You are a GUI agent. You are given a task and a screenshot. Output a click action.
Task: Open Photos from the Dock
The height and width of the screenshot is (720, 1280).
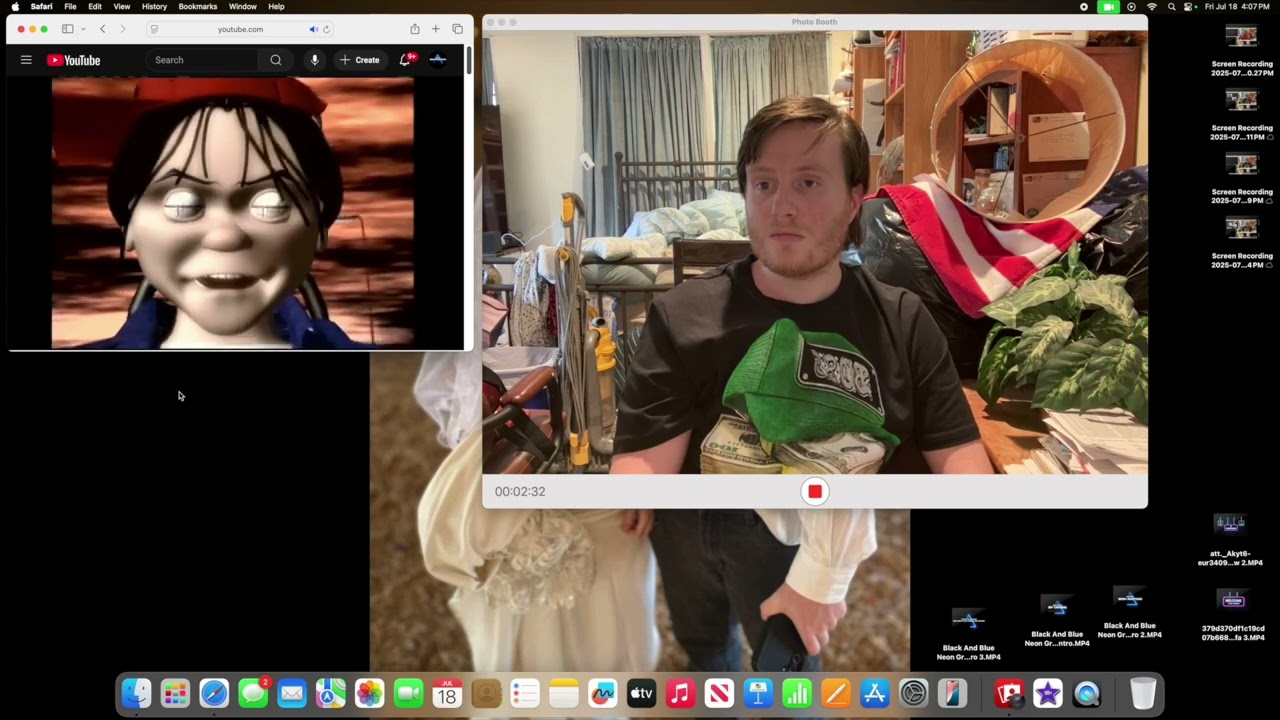369,693
